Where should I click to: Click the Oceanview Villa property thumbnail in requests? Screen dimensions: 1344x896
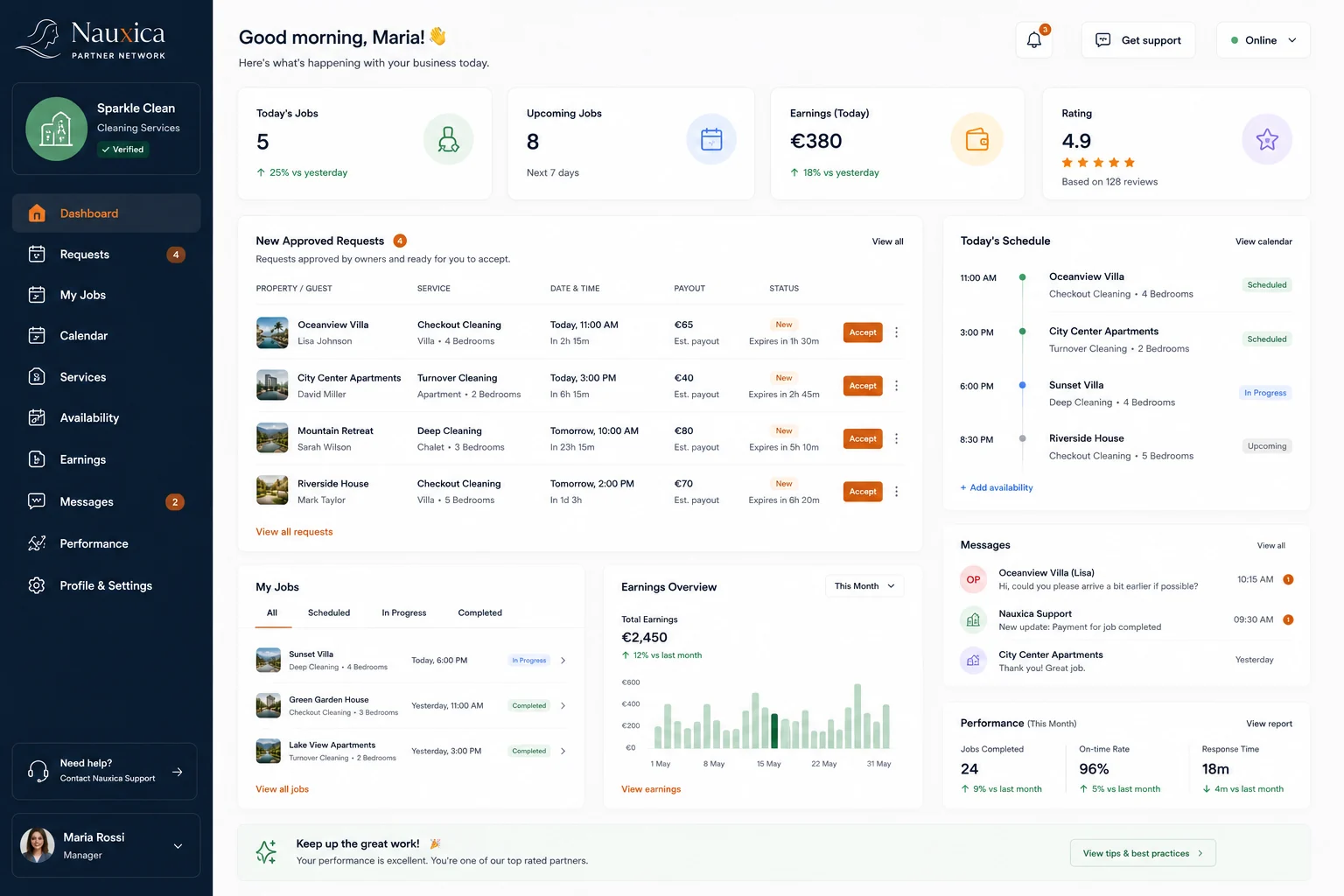(x=272, y=332)
